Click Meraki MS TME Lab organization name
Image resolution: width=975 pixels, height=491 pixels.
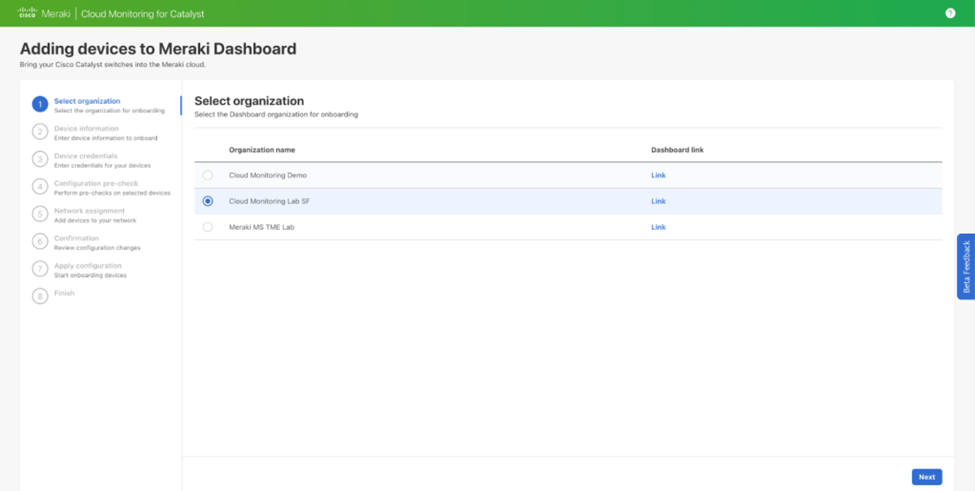pos(261,227)
